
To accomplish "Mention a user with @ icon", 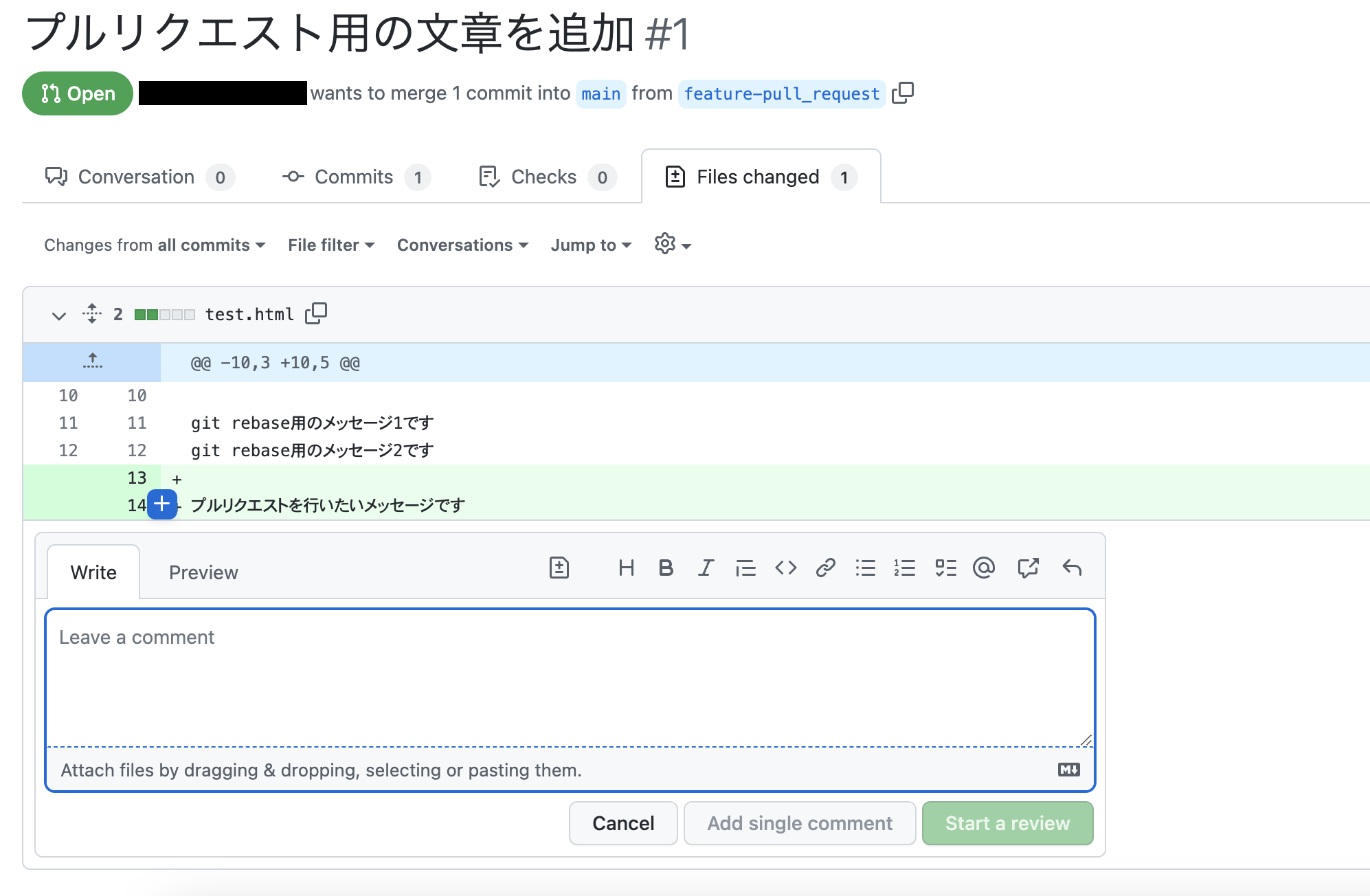I will coord(984,568).
